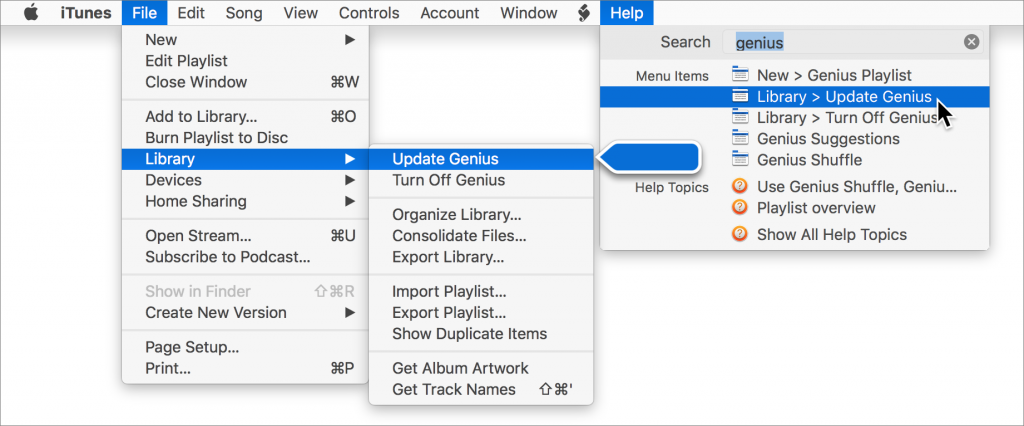Click the help search field containing genius
Screen dimensions: 1024x426
click(852, 42)
